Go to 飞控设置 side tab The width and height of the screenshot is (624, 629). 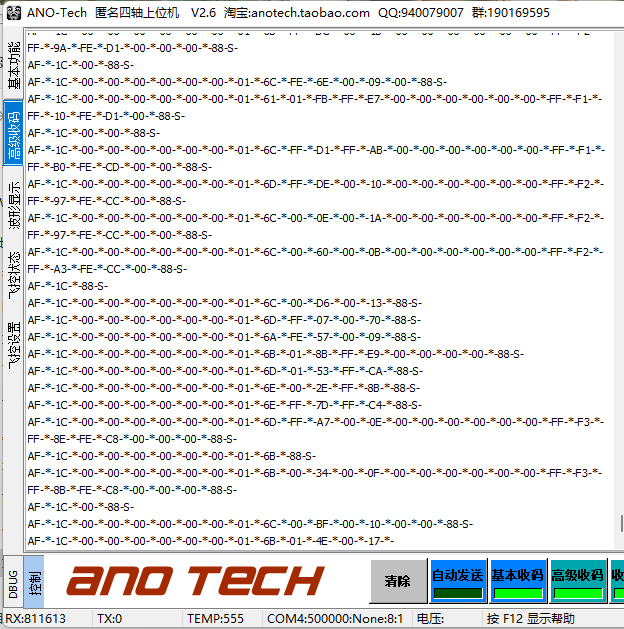point(13,346)
